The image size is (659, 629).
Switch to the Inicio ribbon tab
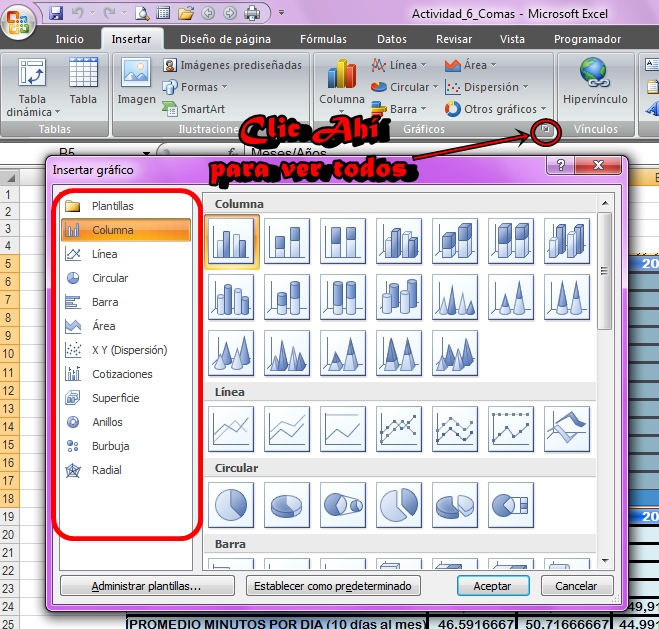point(69,39)
